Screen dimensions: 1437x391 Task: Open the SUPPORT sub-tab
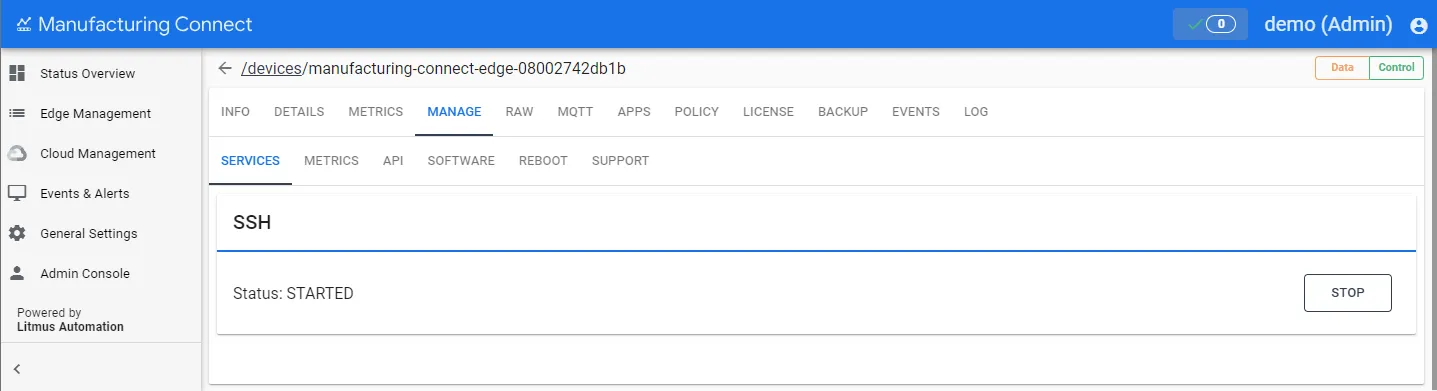(620, 161)
